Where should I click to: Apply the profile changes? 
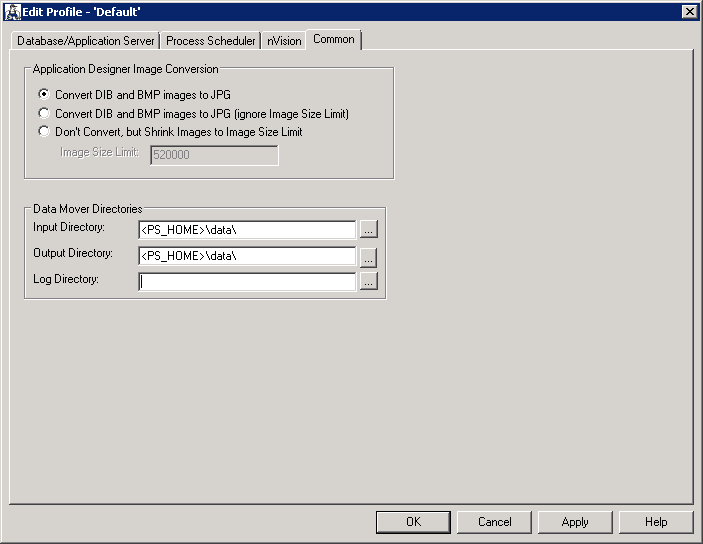point(575,522)
